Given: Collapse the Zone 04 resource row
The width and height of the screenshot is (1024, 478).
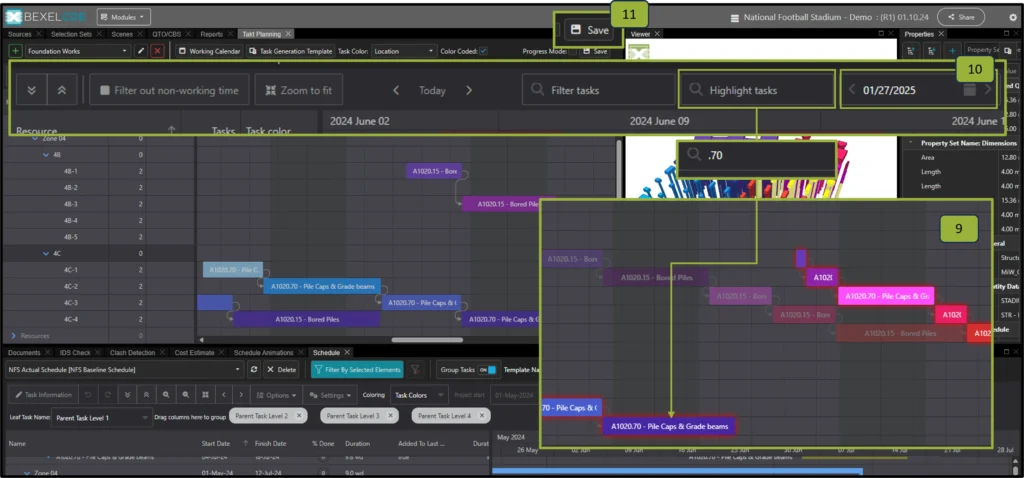Looking at the screenshot, I should [x=37, y=138].
